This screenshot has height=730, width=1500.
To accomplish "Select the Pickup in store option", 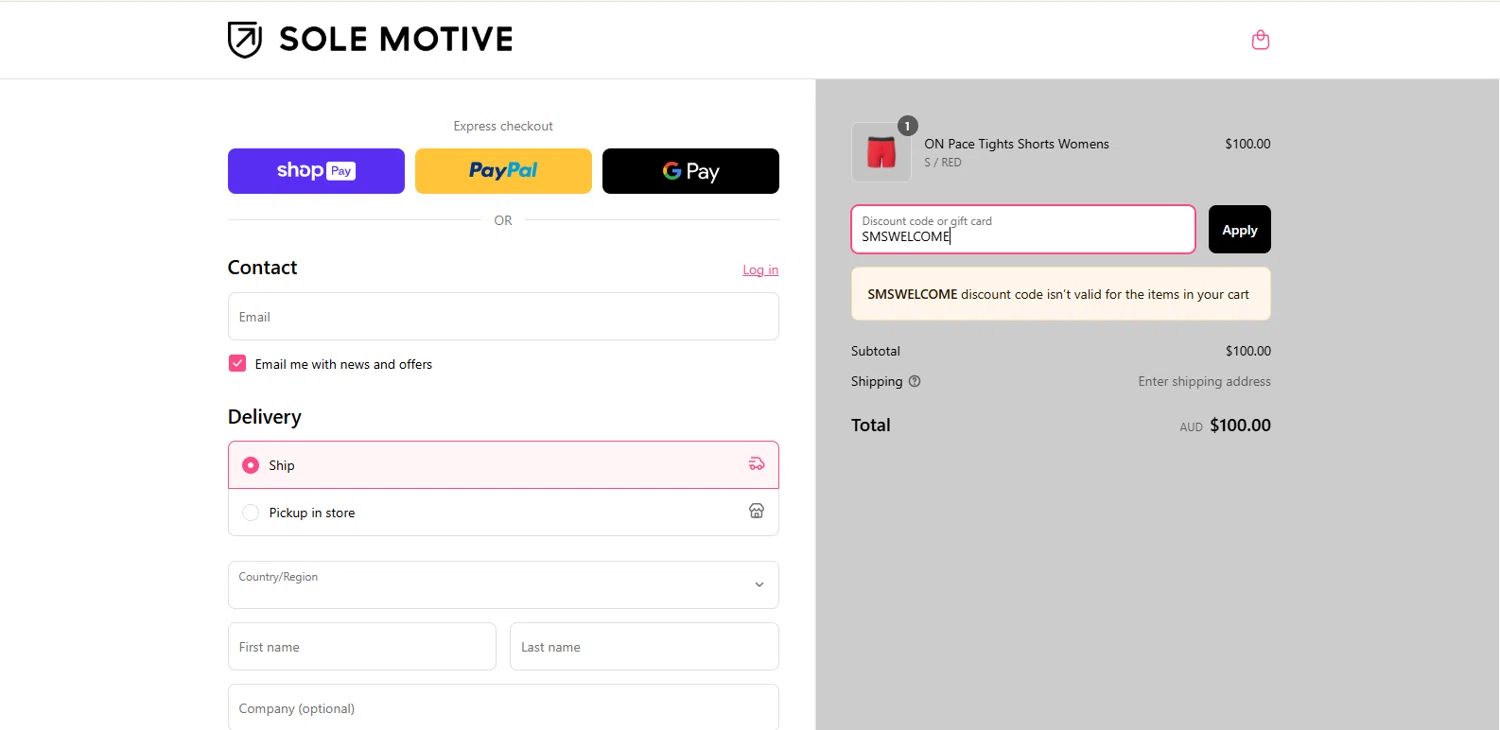I will pyautogui.click(x=503, y=512).
